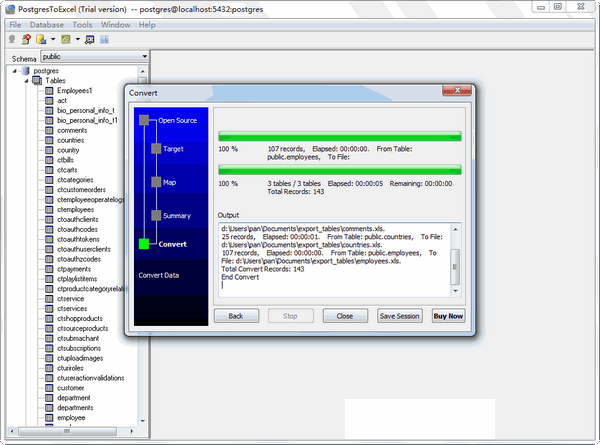Select department table in tree
Image resolution: width=600 pixels, height=445 pixels.
[x=74, y=398]
